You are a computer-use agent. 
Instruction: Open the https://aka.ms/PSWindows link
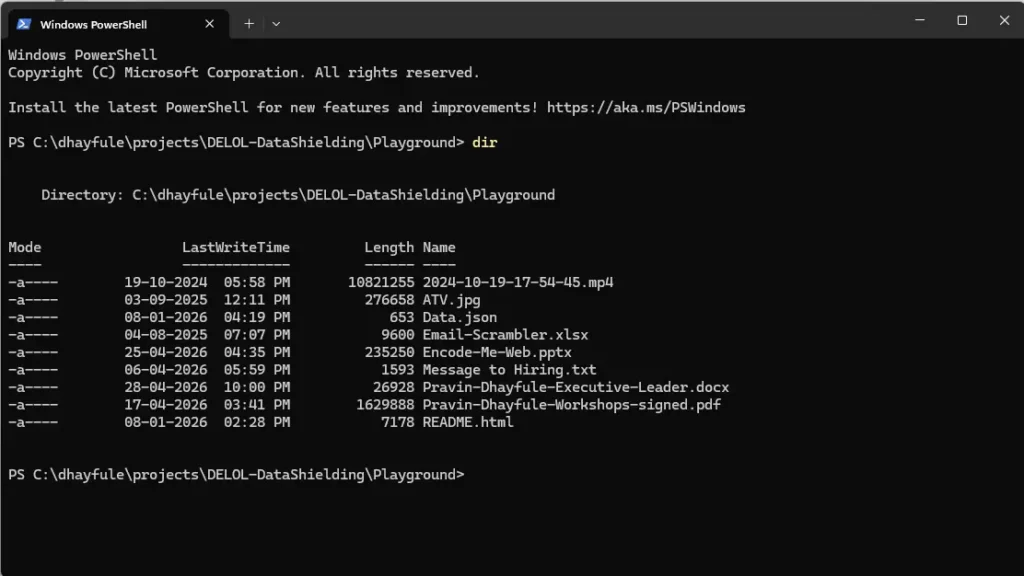pos(646,108)
